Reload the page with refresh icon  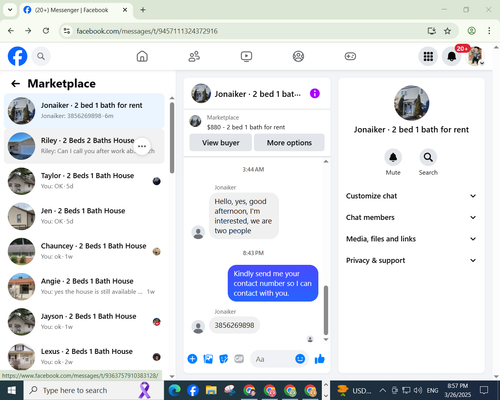pyautogui.click(x=46, y=31)
